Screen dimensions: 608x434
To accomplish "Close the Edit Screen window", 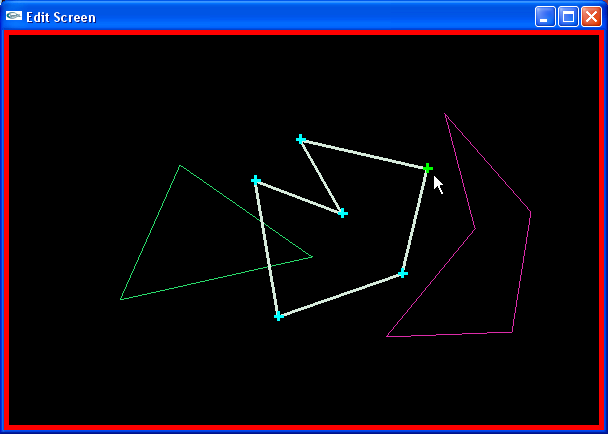I will pyautogui.click(x=591, y=16).
